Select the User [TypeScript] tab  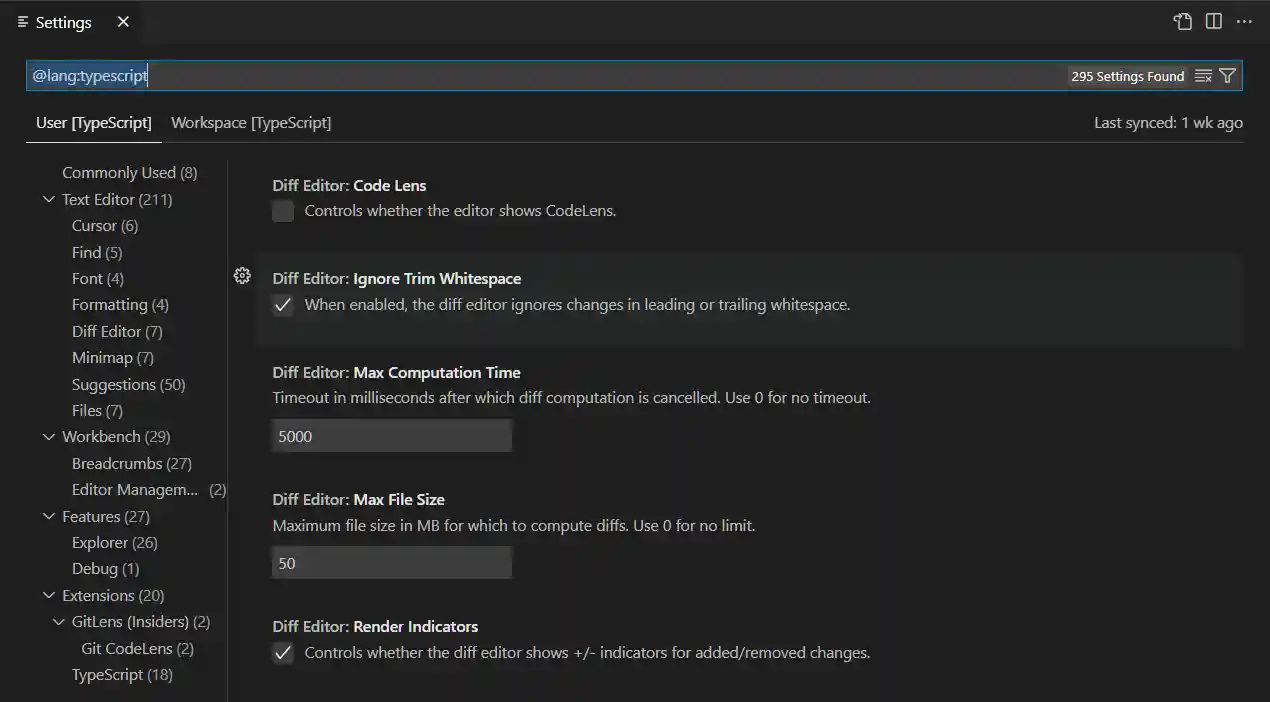[93, 122]
